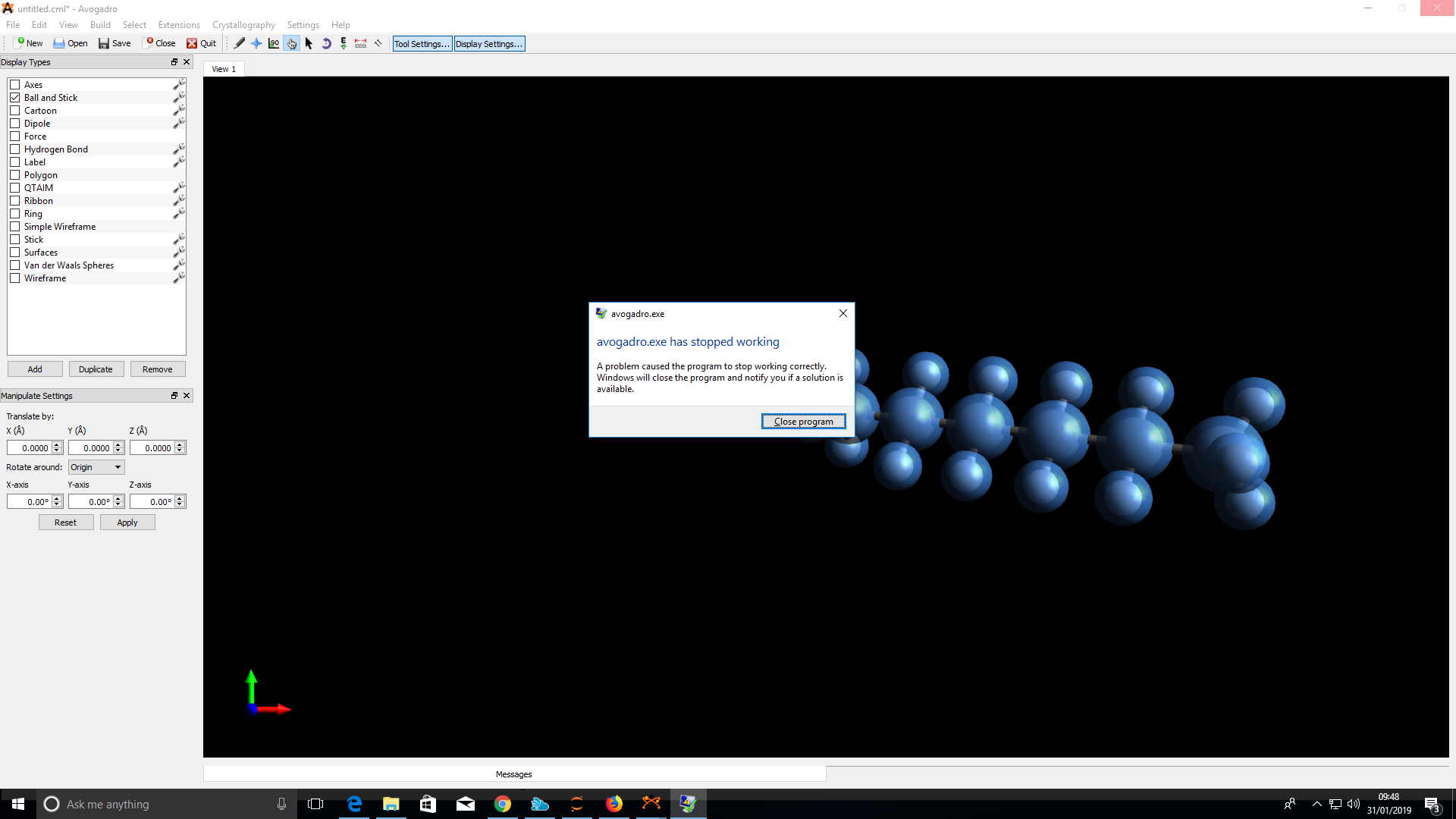
Task: Select the Auto Rotate tool
Action: pos(326,43)
